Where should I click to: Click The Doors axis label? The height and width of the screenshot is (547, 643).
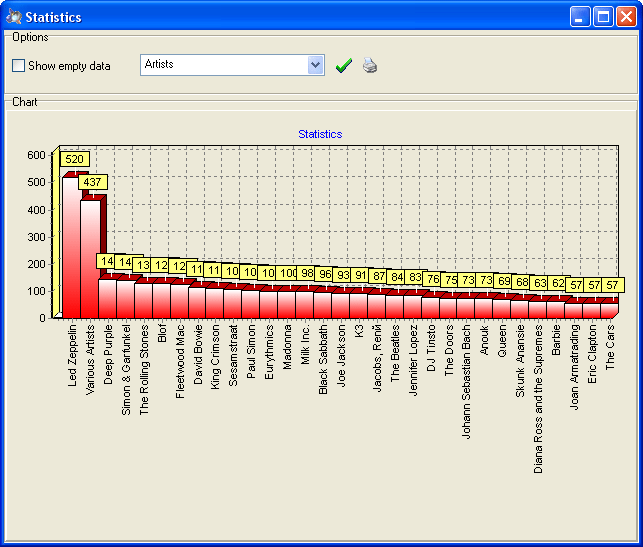tap(449, 350)
